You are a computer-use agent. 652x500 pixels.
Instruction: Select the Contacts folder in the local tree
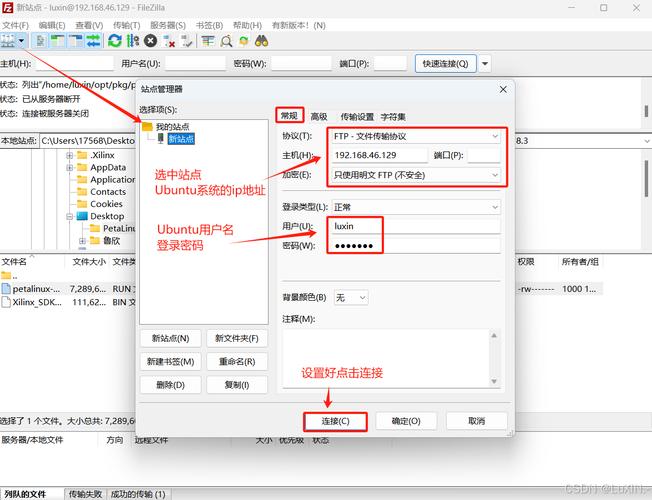(108, 192)
